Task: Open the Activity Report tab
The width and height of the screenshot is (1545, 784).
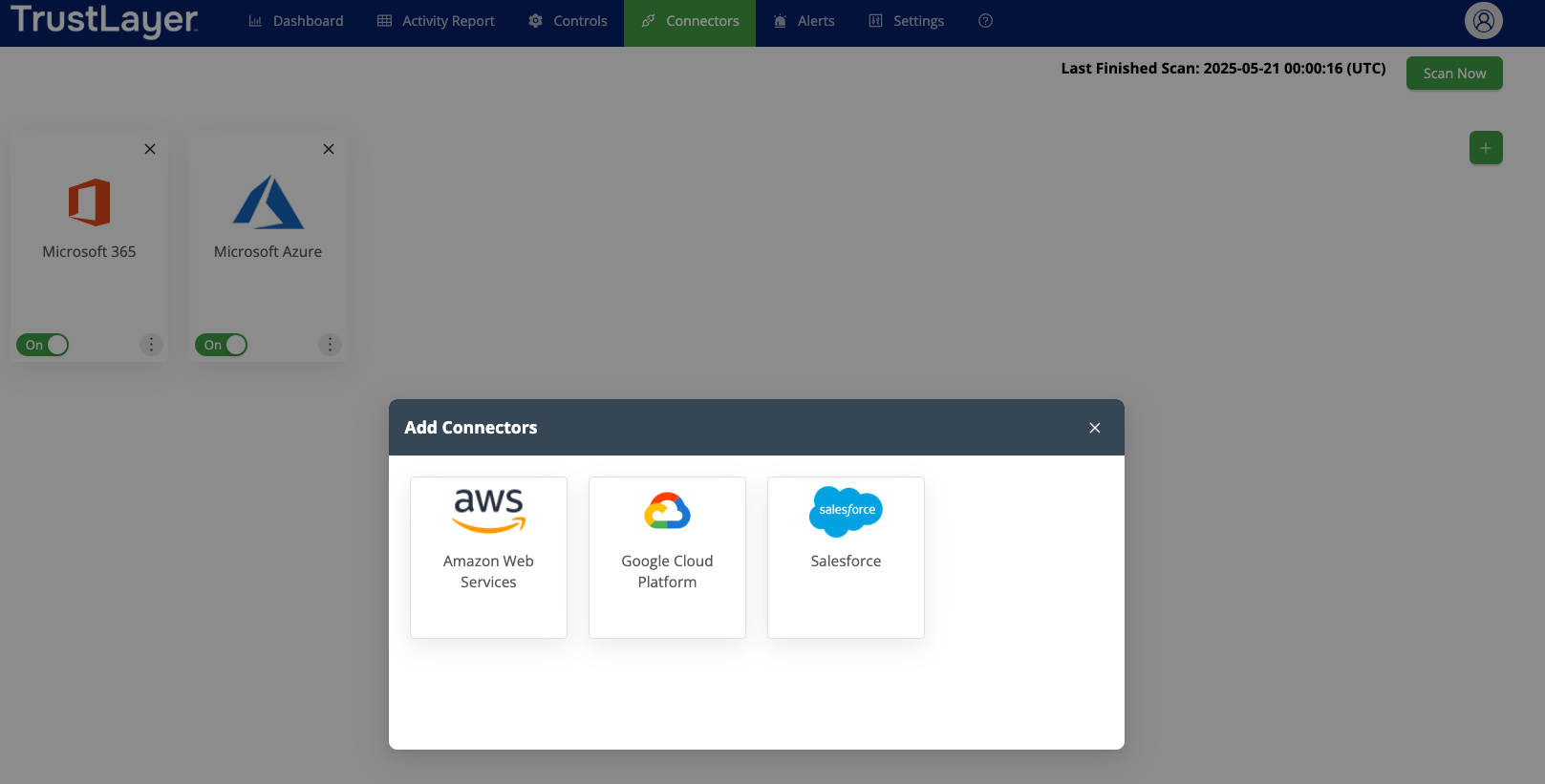Action: [436, 21]
